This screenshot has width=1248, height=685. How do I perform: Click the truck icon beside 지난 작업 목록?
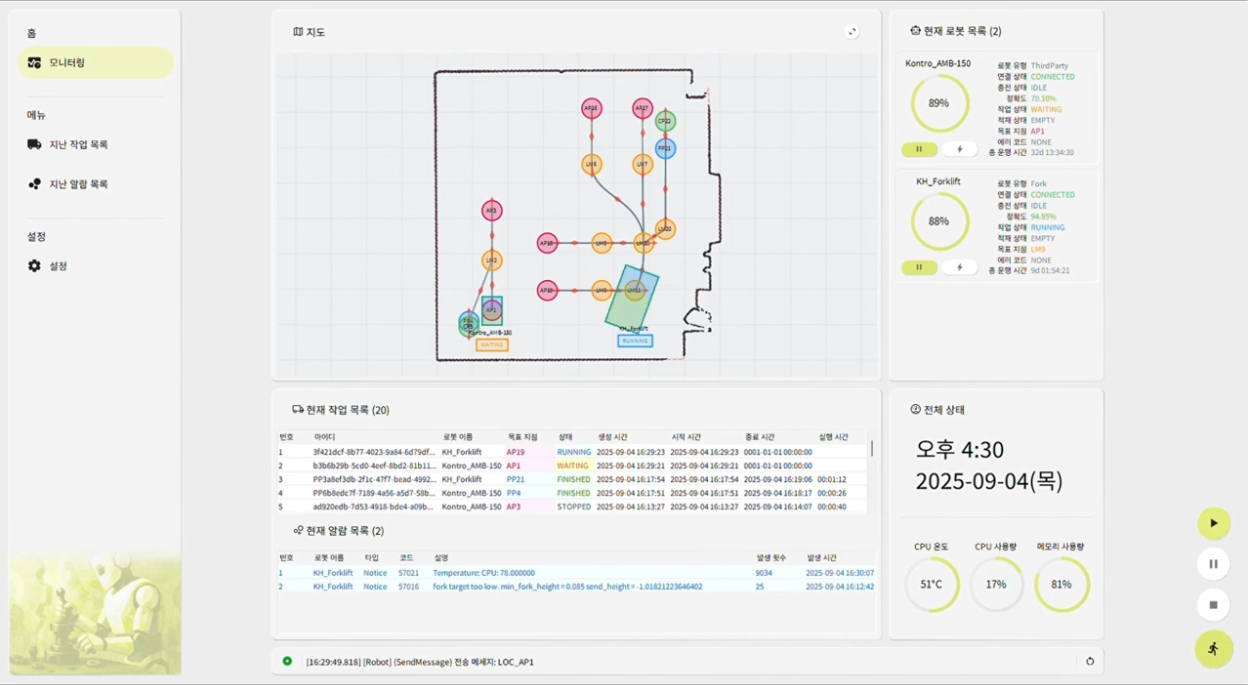35,144
